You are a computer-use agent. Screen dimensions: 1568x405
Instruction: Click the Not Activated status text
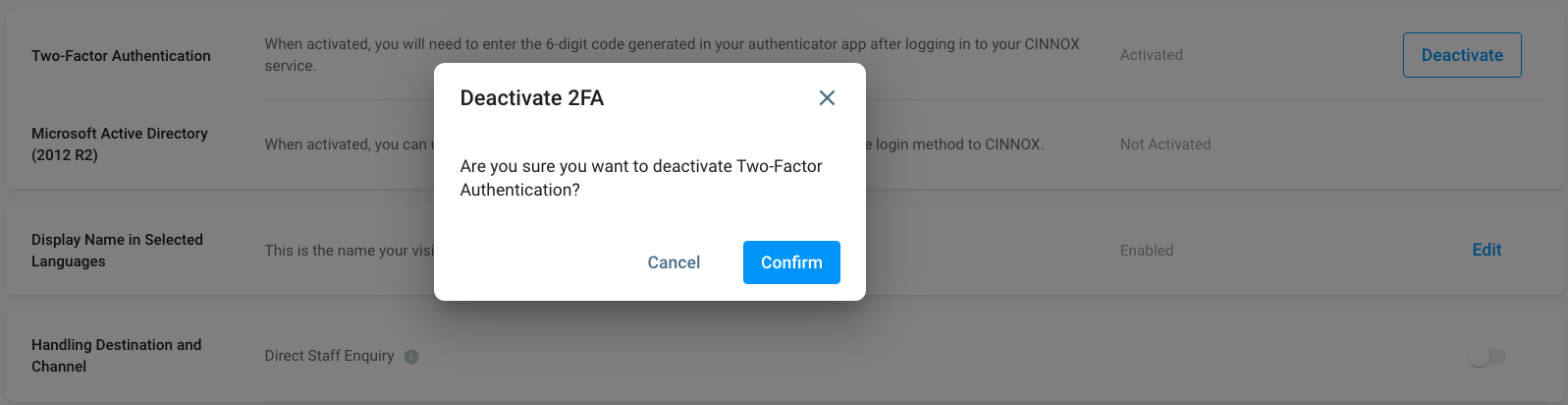pos(1165,145)
